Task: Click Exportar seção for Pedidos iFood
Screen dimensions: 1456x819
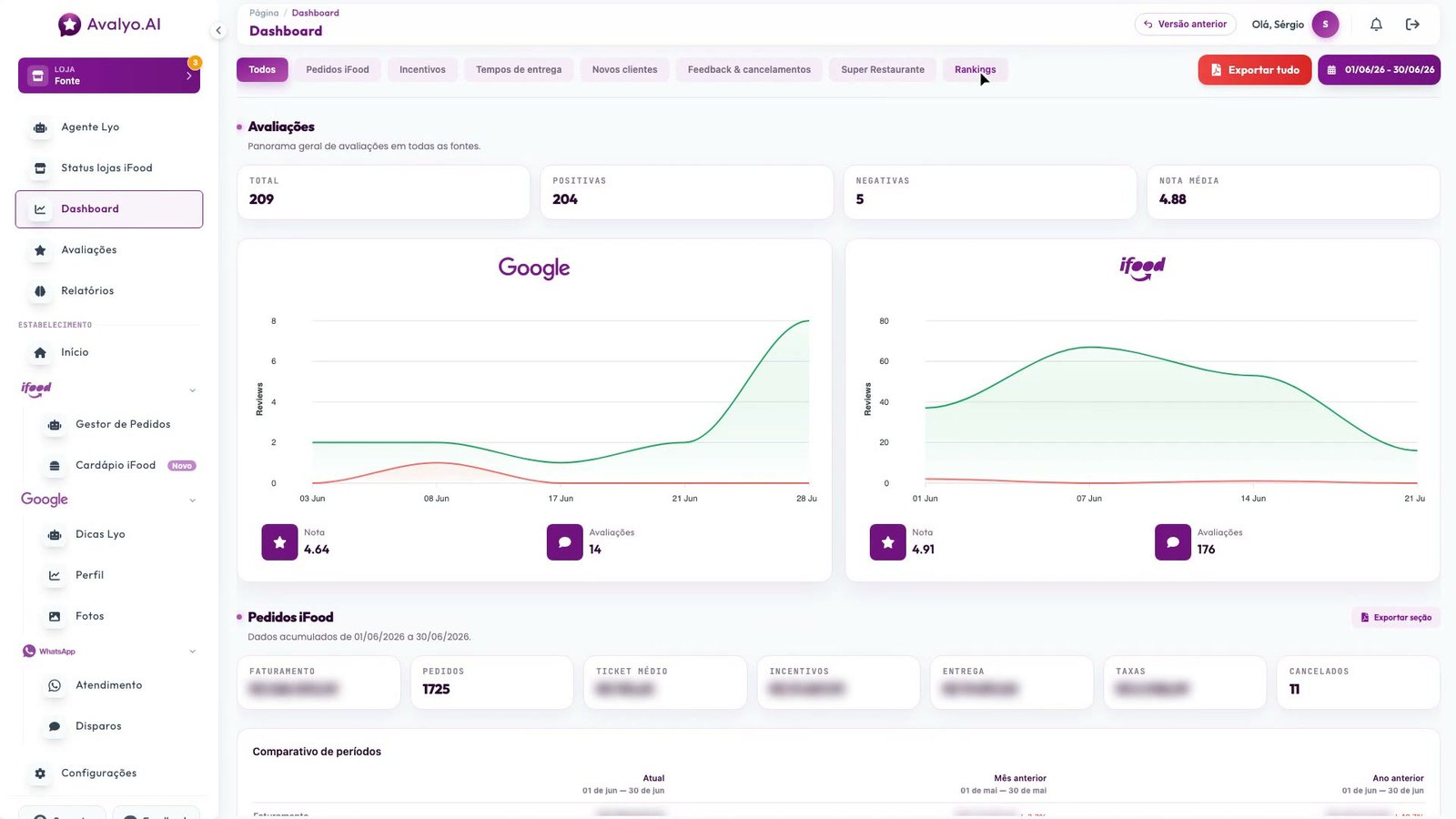Action: tap(1396, 618)
